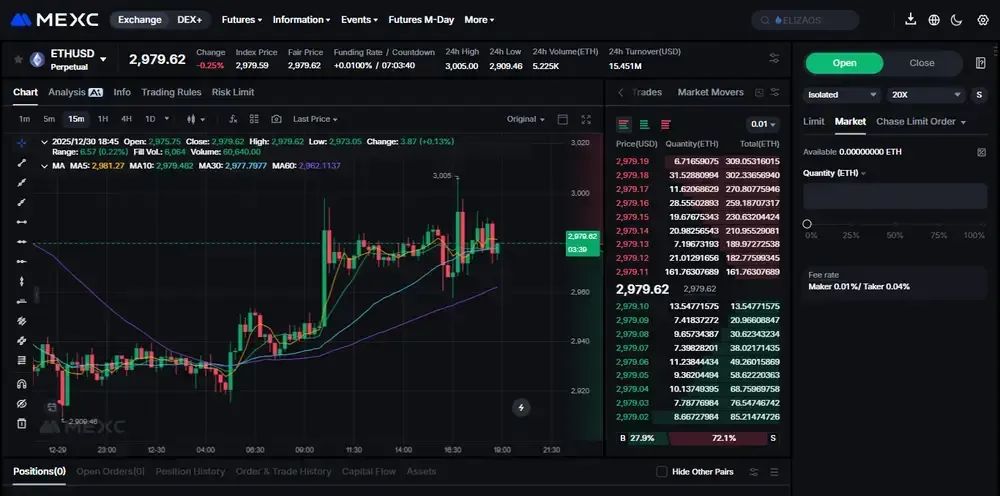Switch to the Close position toggle
1000x496 pixels.
click(922, 63)
